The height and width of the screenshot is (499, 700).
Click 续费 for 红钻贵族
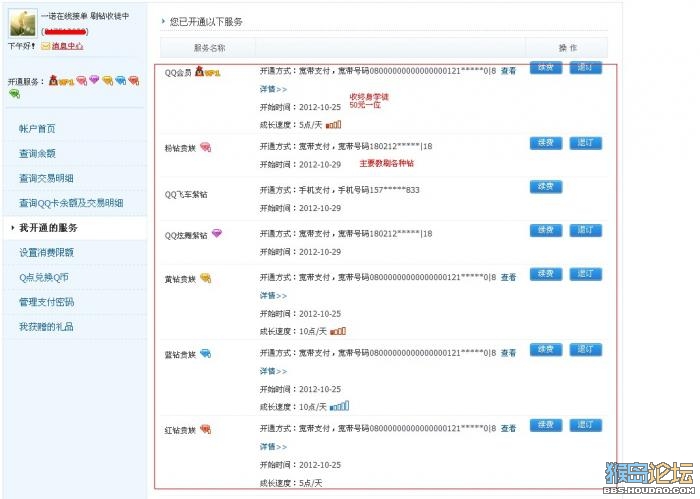(546, 425)
